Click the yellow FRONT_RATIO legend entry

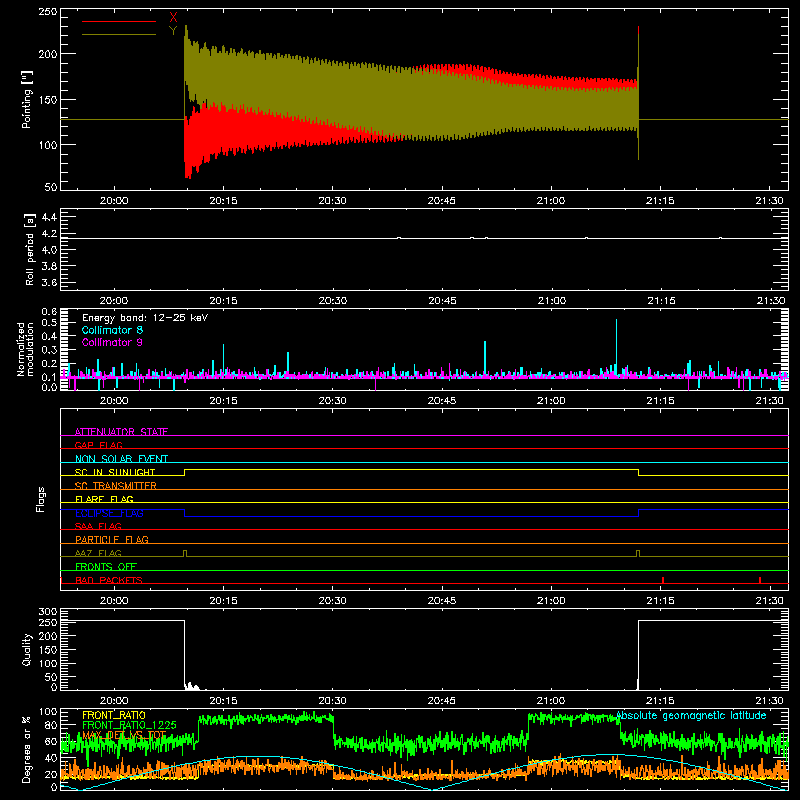114,715
